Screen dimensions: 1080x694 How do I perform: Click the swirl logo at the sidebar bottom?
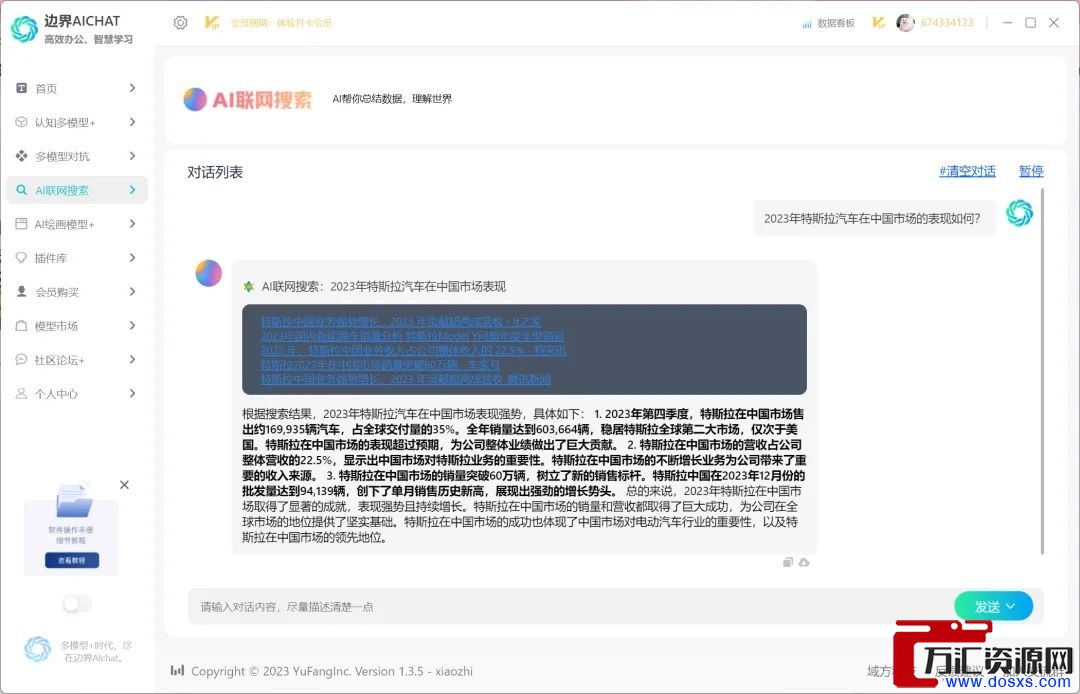[37, 649]
